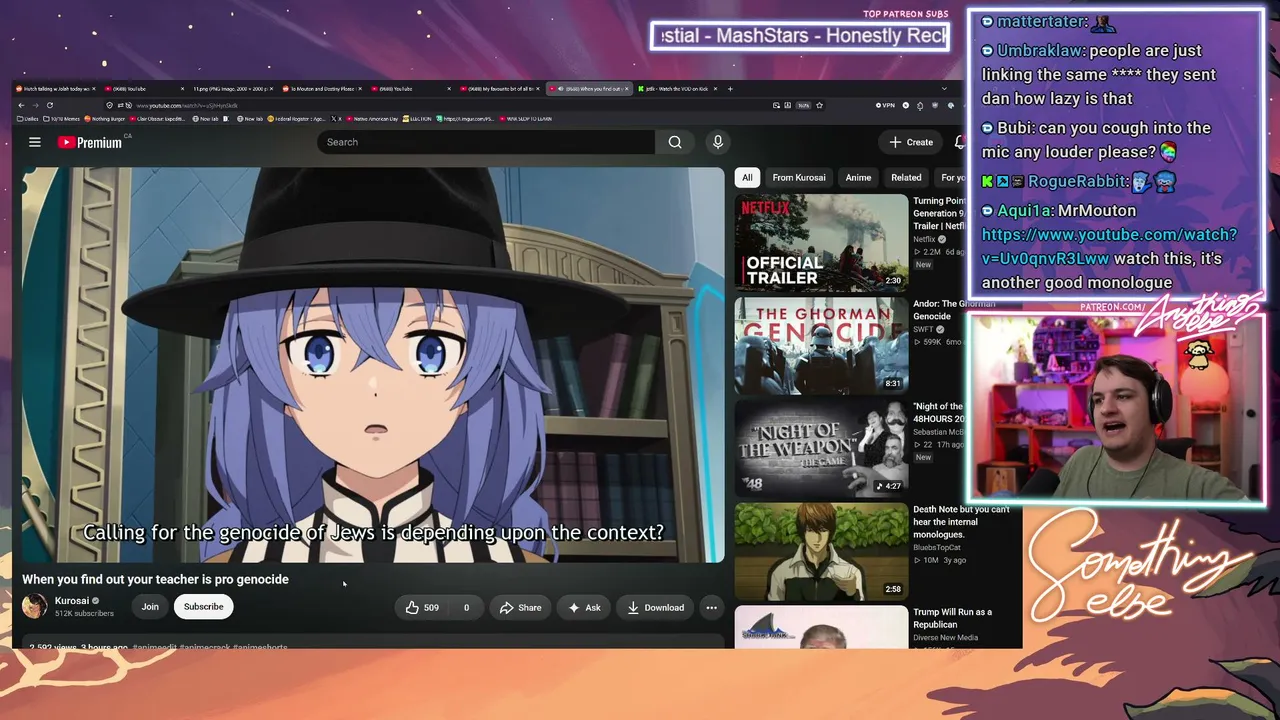Open Turning Point Netflix trailer thumbnail
The height and width of the screenshot is (720, 1280).
click(x=821, y=242)
